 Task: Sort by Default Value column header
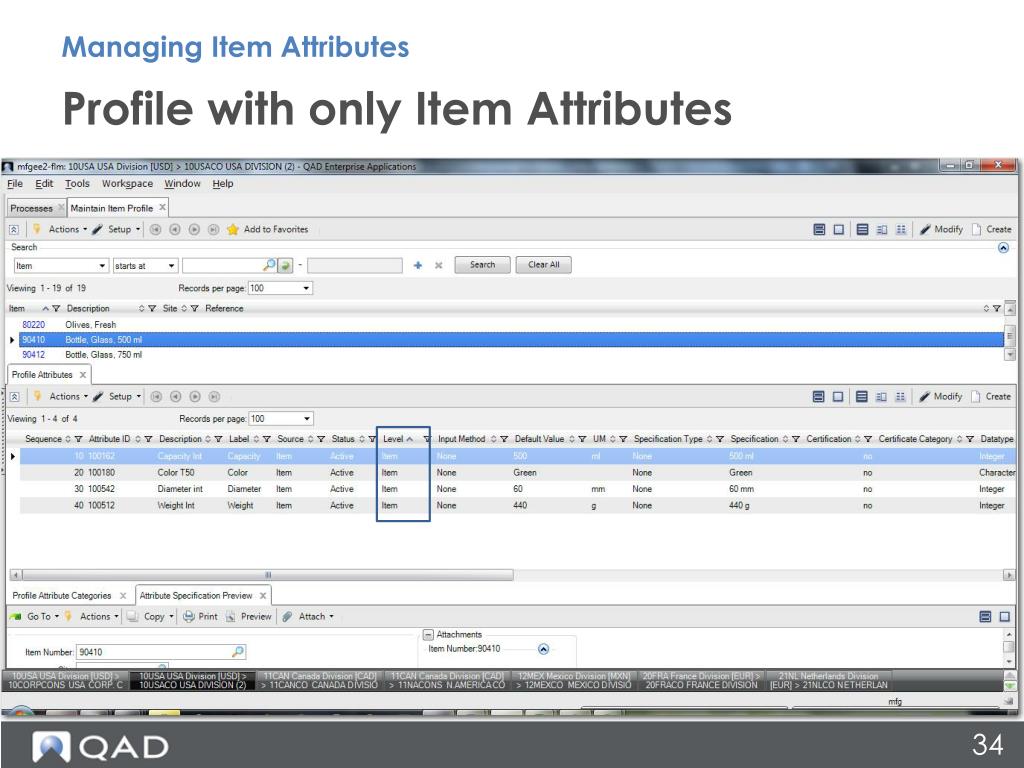[x=539, y=439]
